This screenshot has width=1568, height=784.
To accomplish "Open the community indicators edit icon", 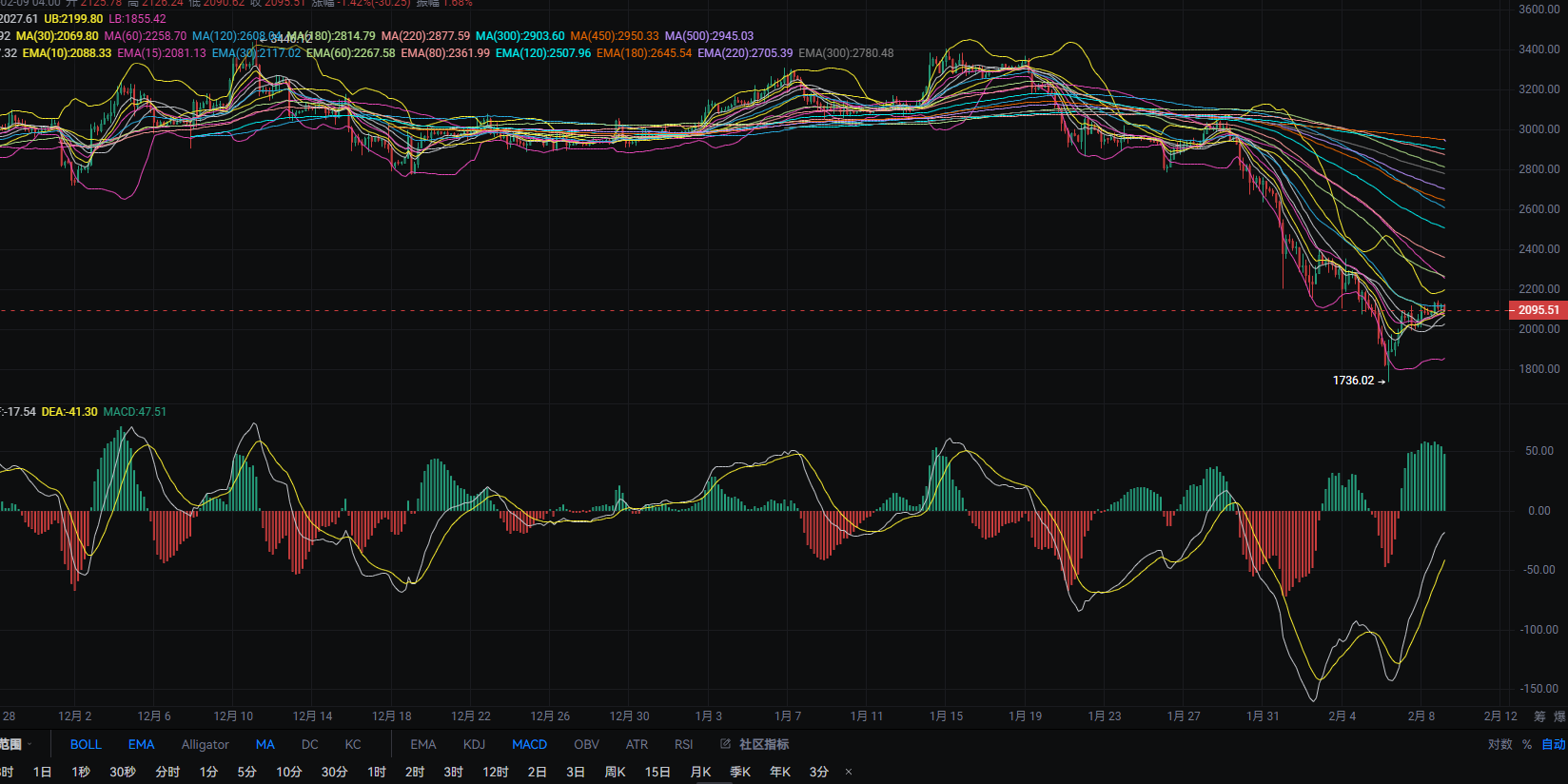I will pos(726,744).
